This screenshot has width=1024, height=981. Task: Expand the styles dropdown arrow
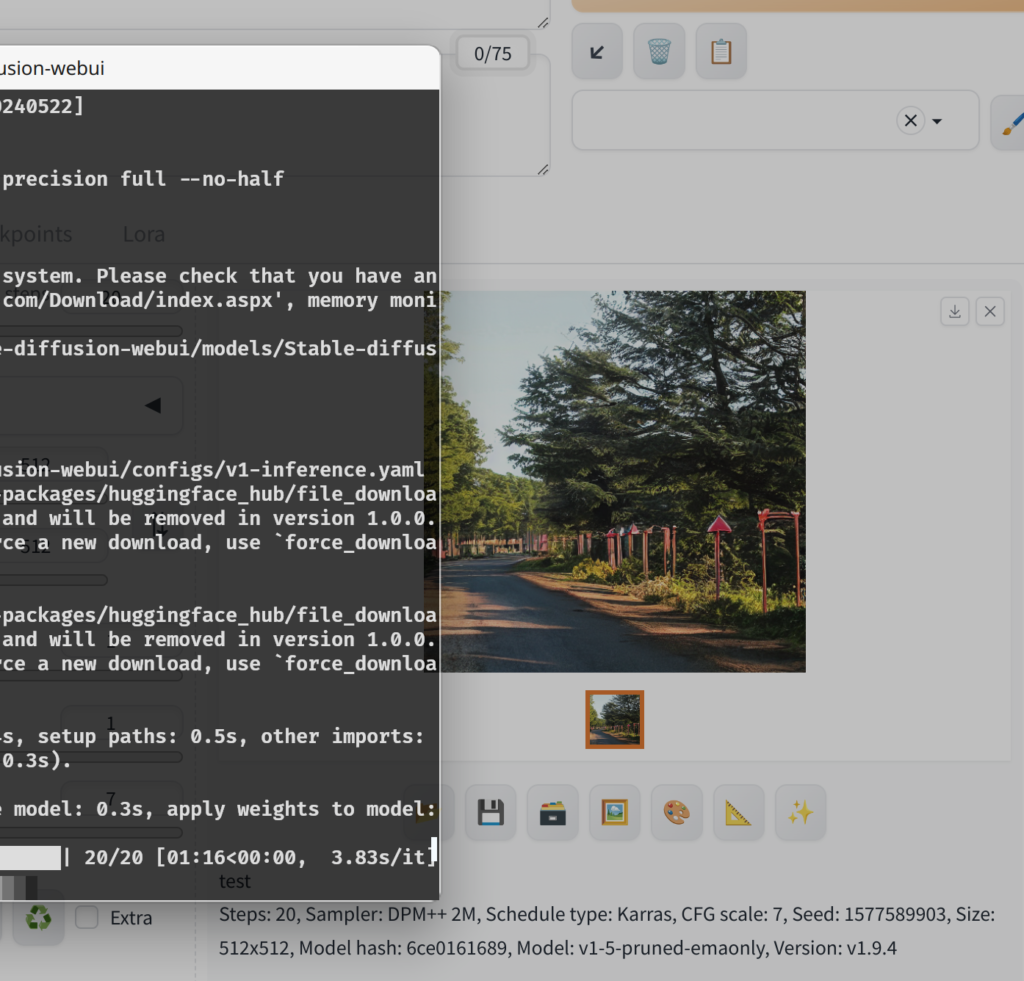pos(937,121)
